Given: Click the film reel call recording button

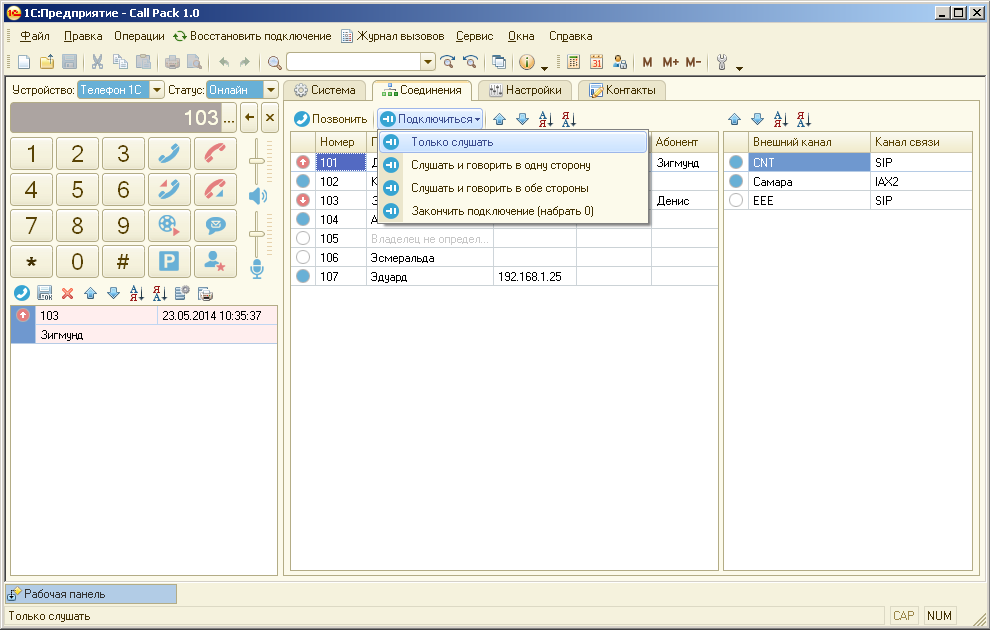Looking at the screenshot, I should (x=169, y=225).
